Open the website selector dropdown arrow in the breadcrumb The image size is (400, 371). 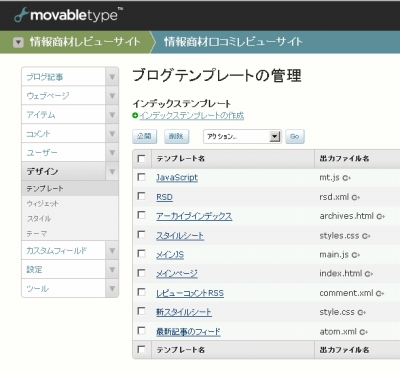pyautogui.click(x=18, y=42)
